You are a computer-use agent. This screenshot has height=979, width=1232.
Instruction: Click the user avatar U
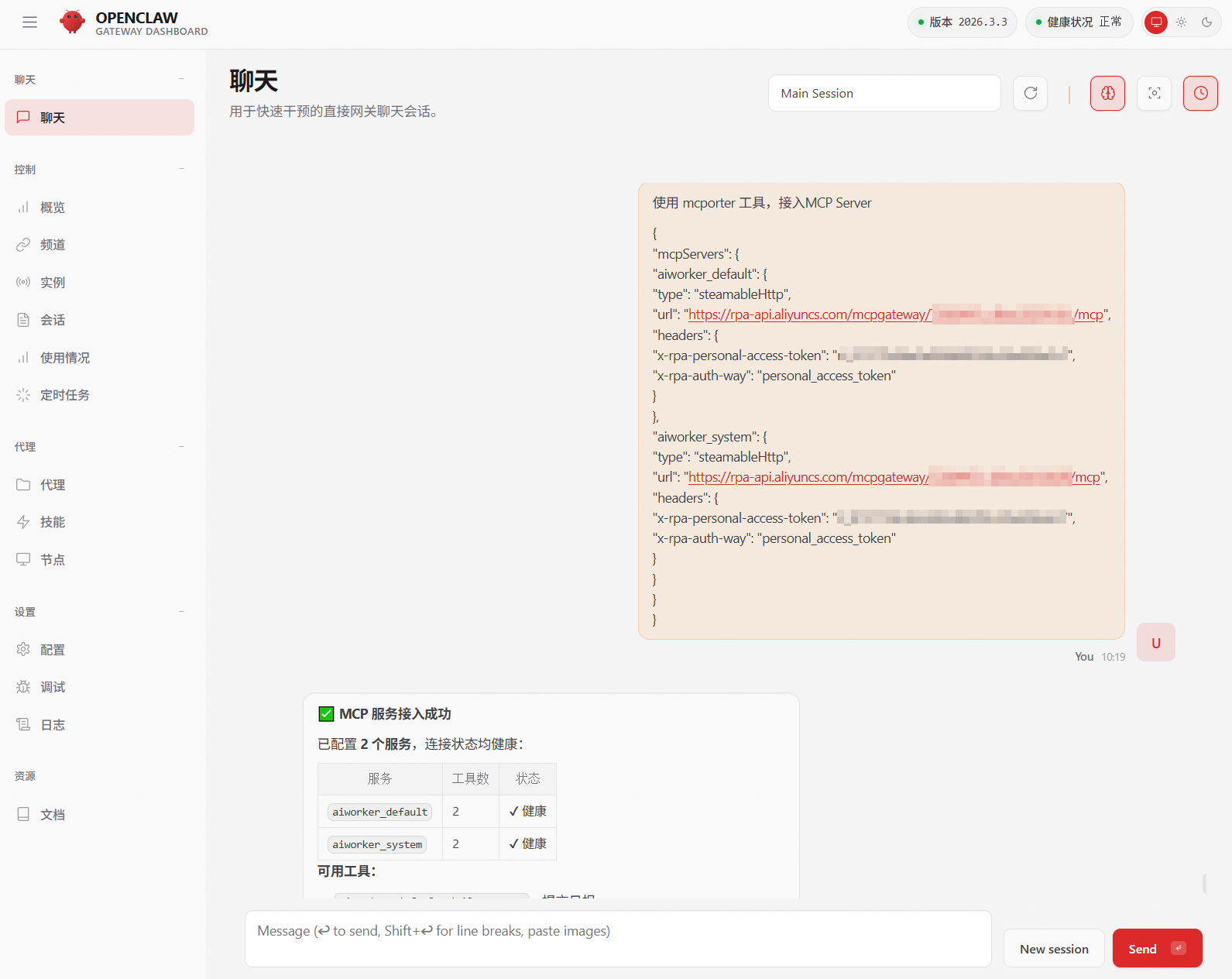pos(1156,642)
